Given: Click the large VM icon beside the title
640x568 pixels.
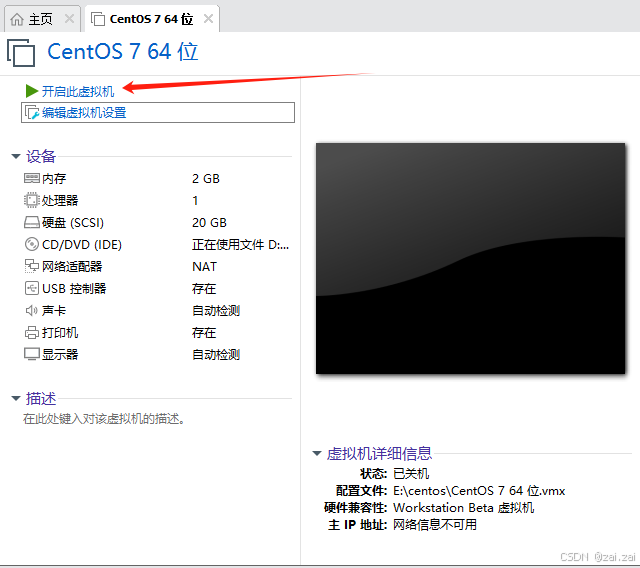Looking at the screenshot, I should (x=21, y=53).
